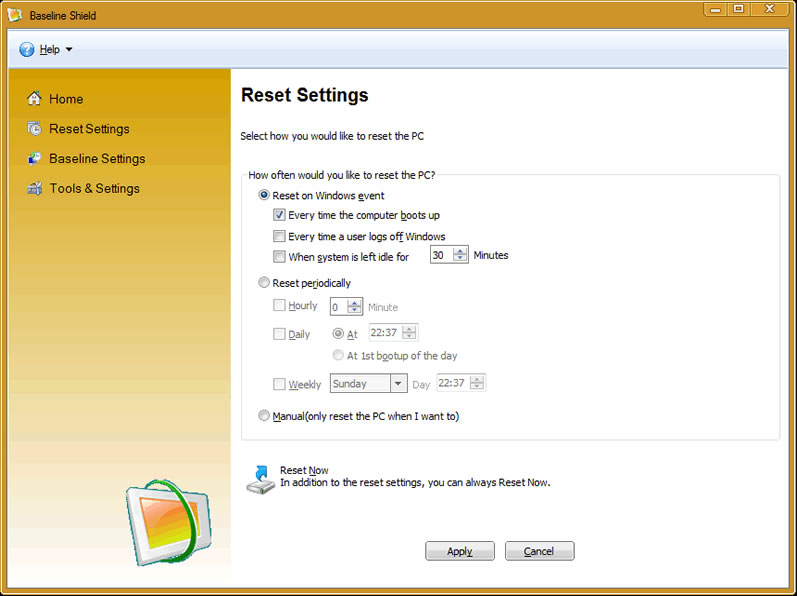Screen dimensions: 797x596
Task: Increase Hourly minute spinner up arrow
Action: click(354, 303)
